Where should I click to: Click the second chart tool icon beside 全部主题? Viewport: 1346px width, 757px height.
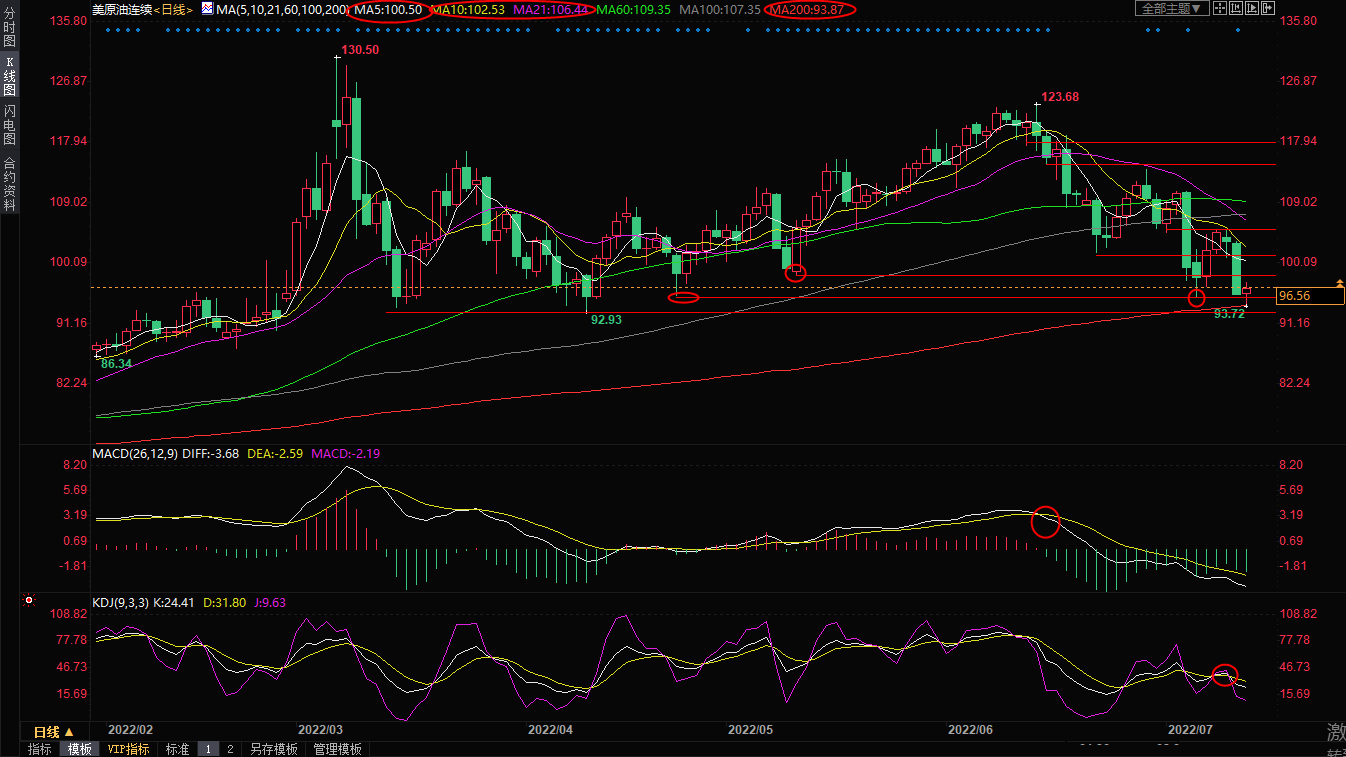1236,9
